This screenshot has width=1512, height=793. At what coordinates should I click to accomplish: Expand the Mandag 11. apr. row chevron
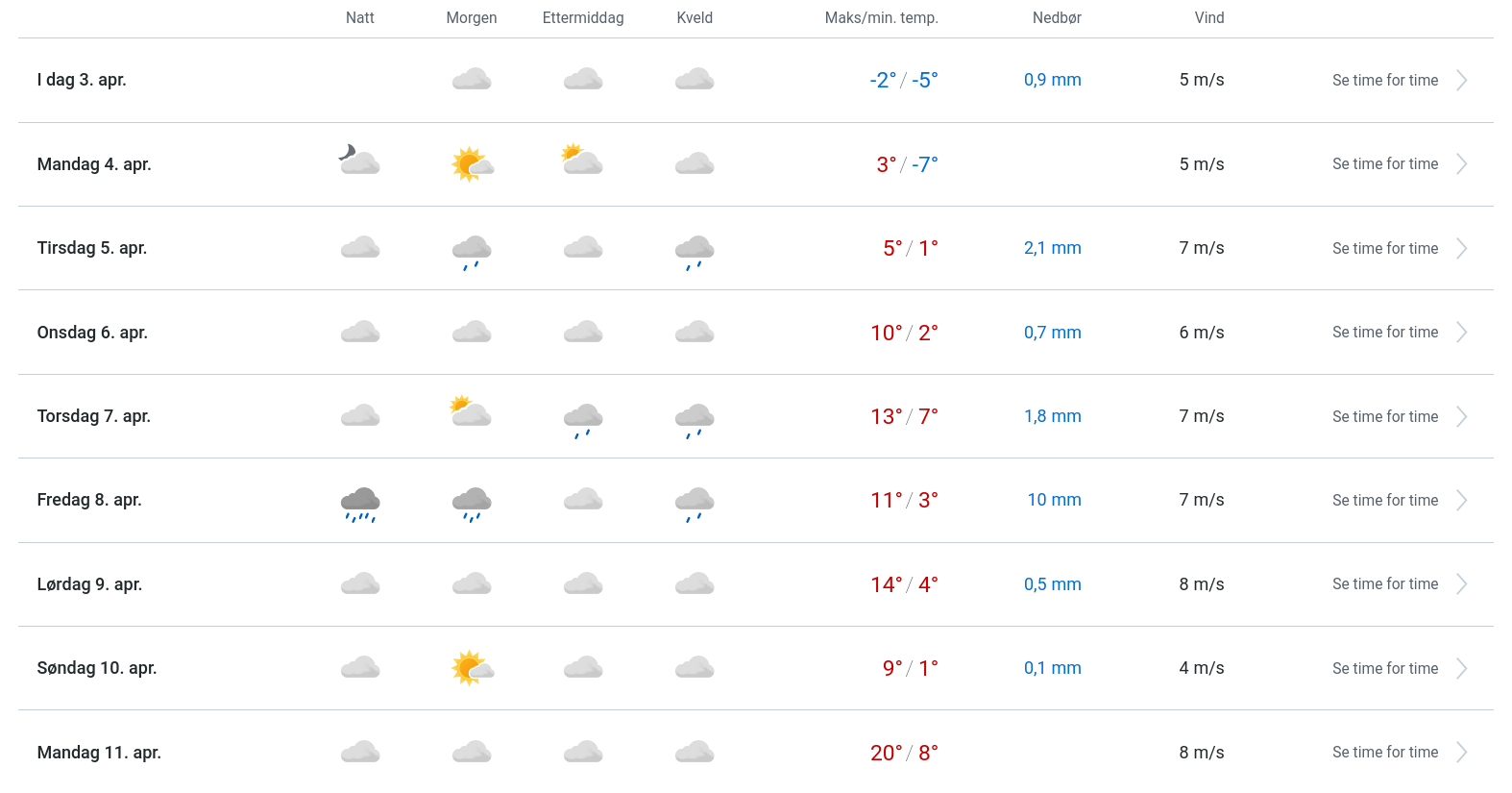pos(1461,753)
